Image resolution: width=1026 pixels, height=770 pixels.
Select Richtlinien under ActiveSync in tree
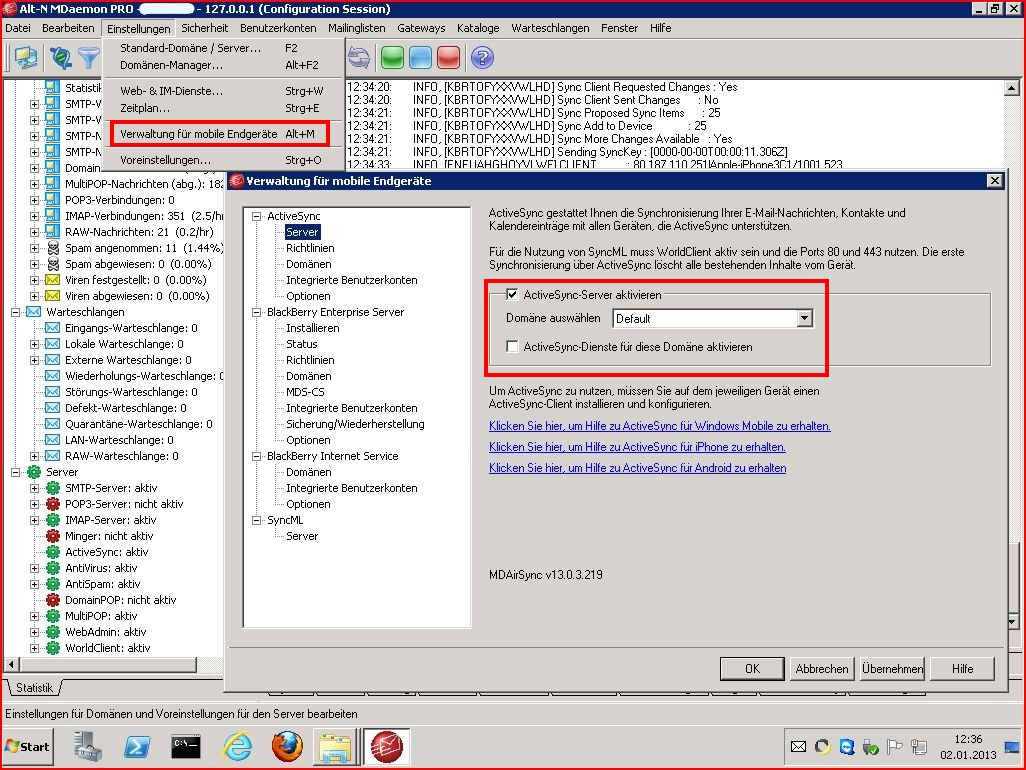pyautogui.click(x=310, y=248)
